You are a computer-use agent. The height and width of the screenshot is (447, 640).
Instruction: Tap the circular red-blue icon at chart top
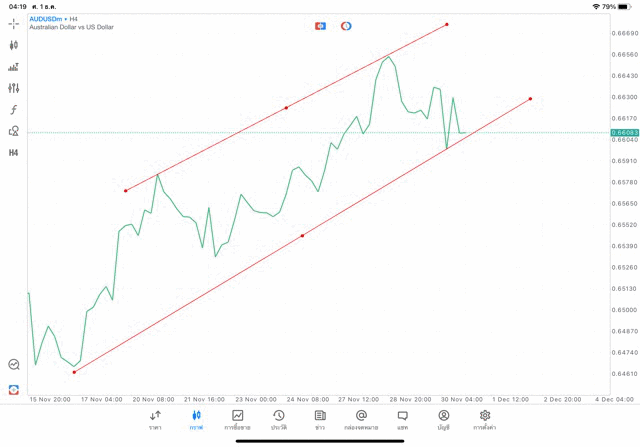[346, 26]
